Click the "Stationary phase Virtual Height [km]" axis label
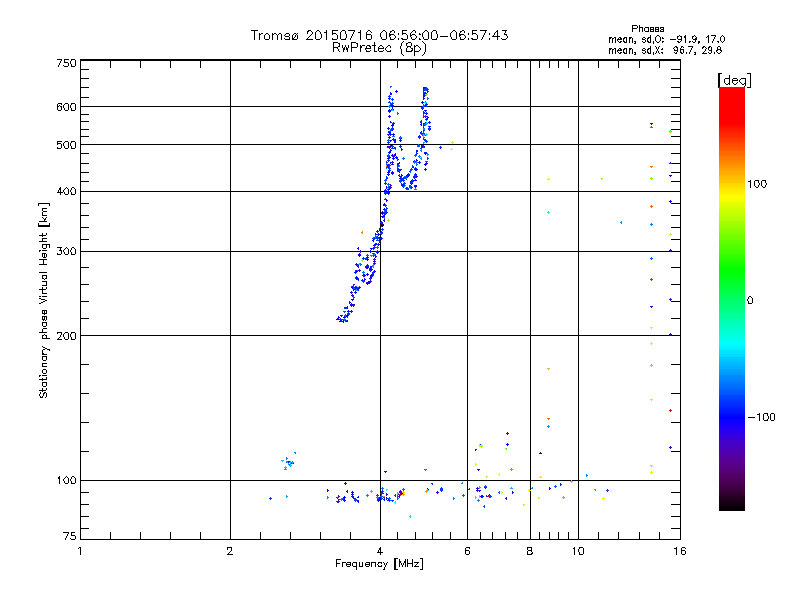 pyautogui.click(x=44, y=301)
